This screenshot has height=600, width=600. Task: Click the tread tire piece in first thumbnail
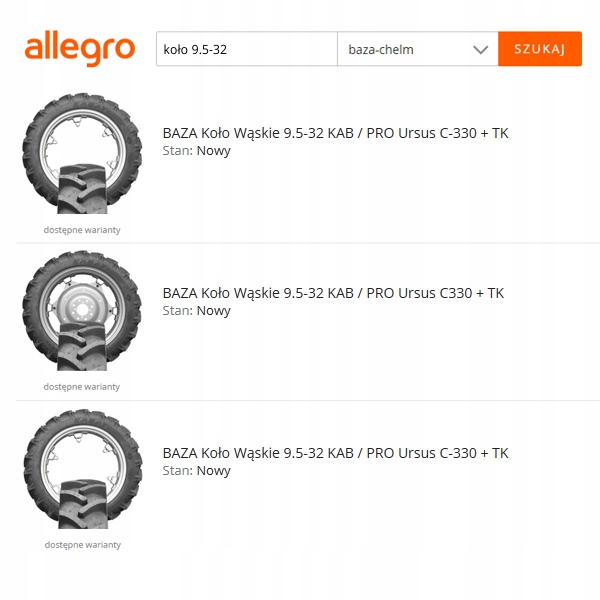click(82, 189)
